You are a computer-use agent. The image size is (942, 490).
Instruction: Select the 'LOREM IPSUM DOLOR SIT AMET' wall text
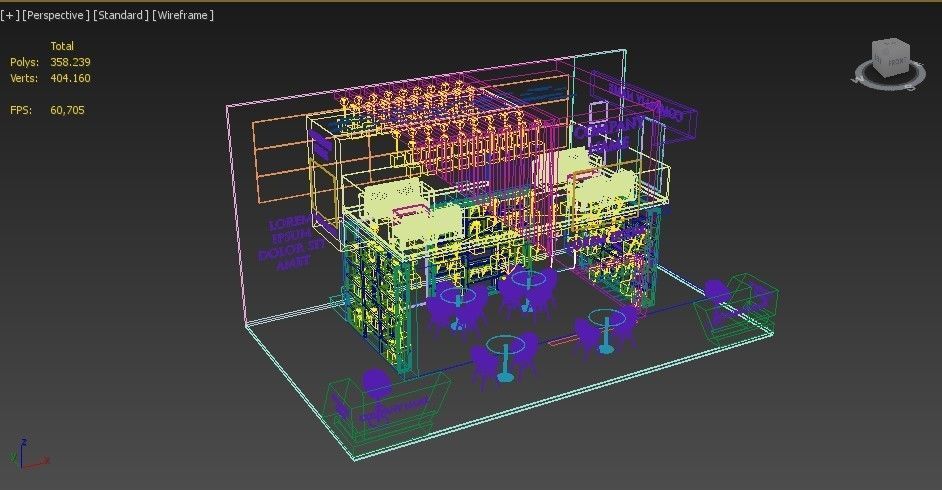point(290,242)
